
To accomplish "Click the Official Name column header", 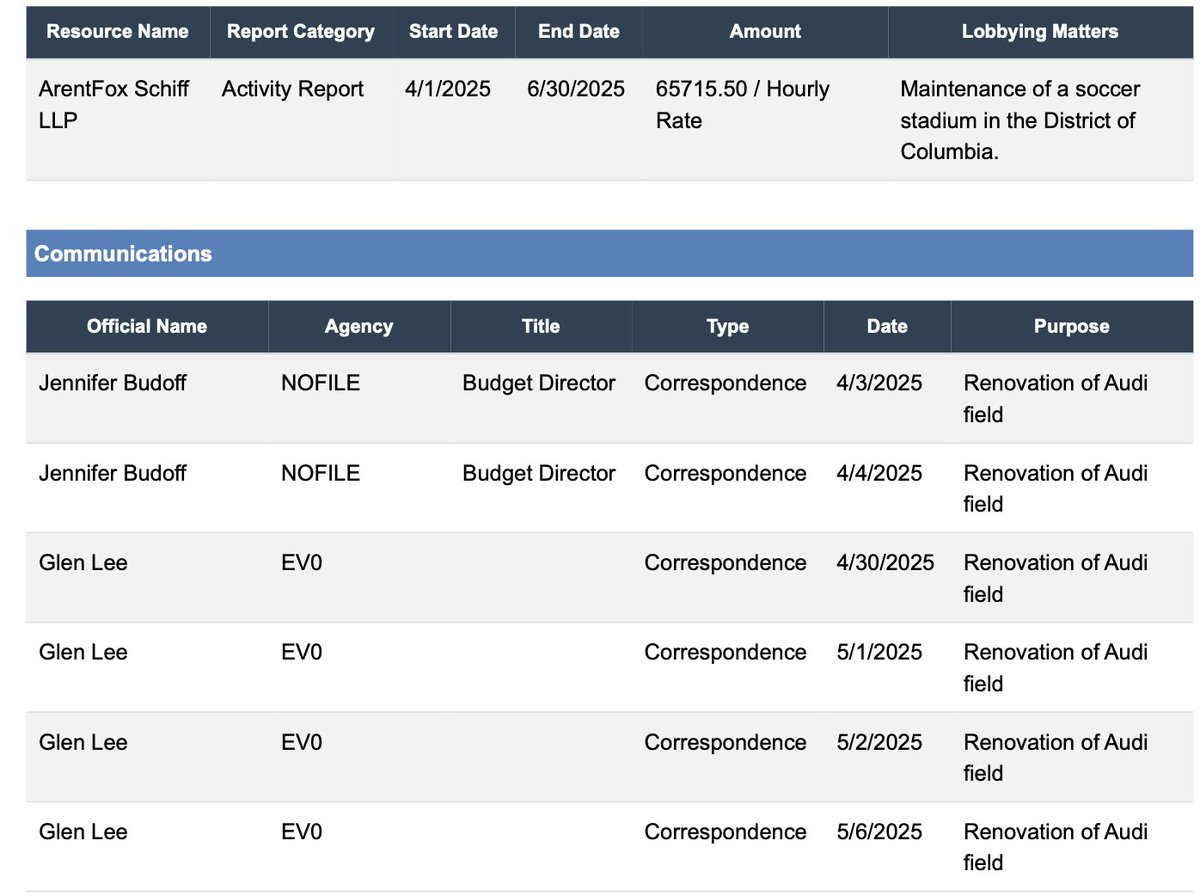I will click(147, 326).
